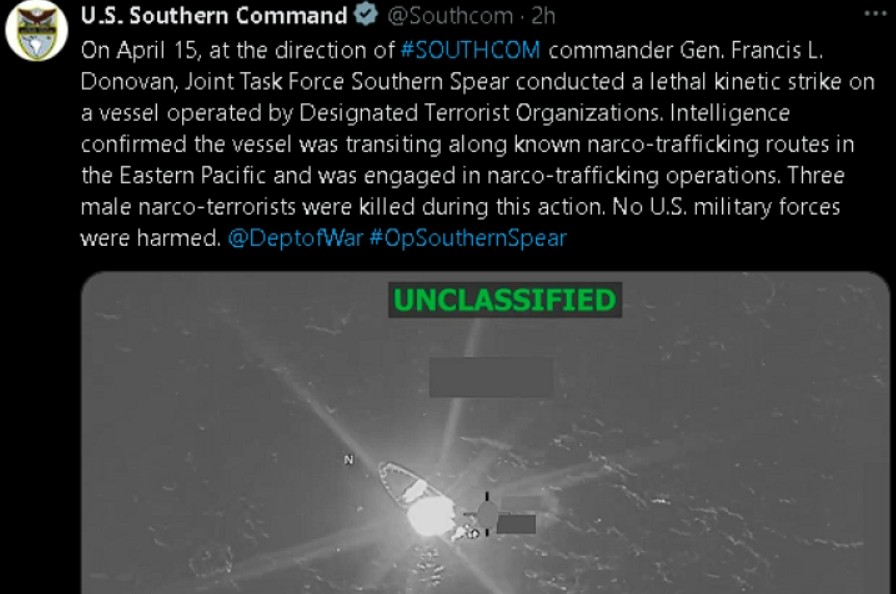Click the lighter redaction box above the darker one
The height and width of the screenshot is (594, 896).
coord(521,504)
